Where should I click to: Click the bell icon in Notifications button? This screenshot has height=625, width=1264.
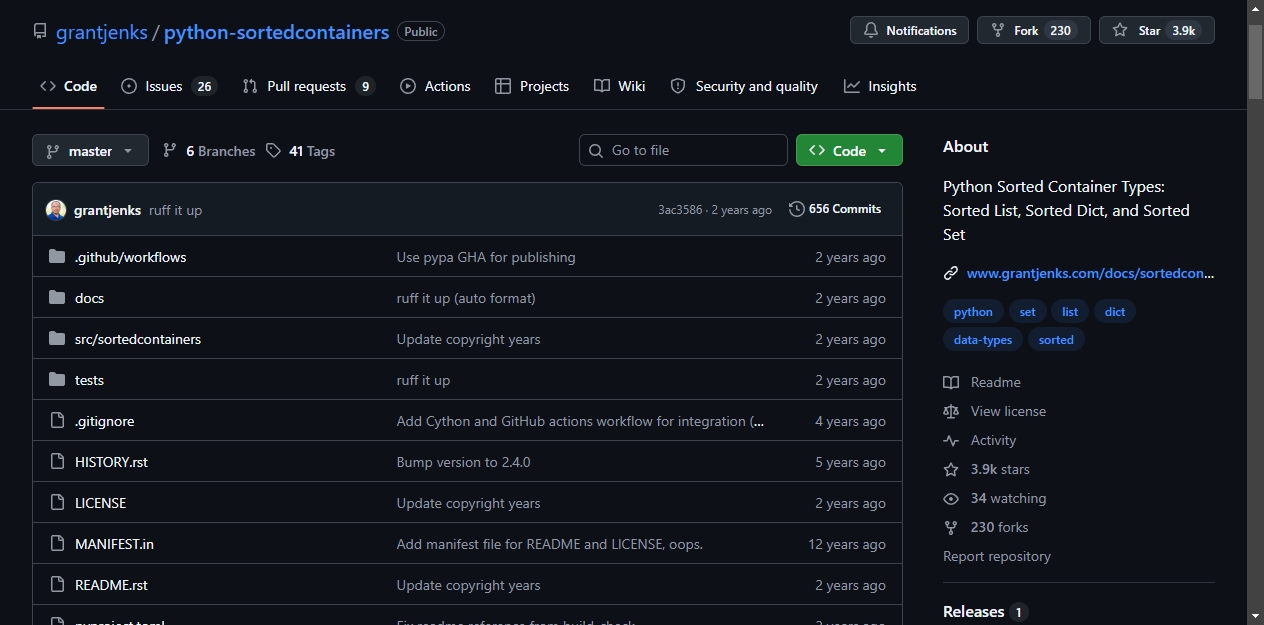870,31
